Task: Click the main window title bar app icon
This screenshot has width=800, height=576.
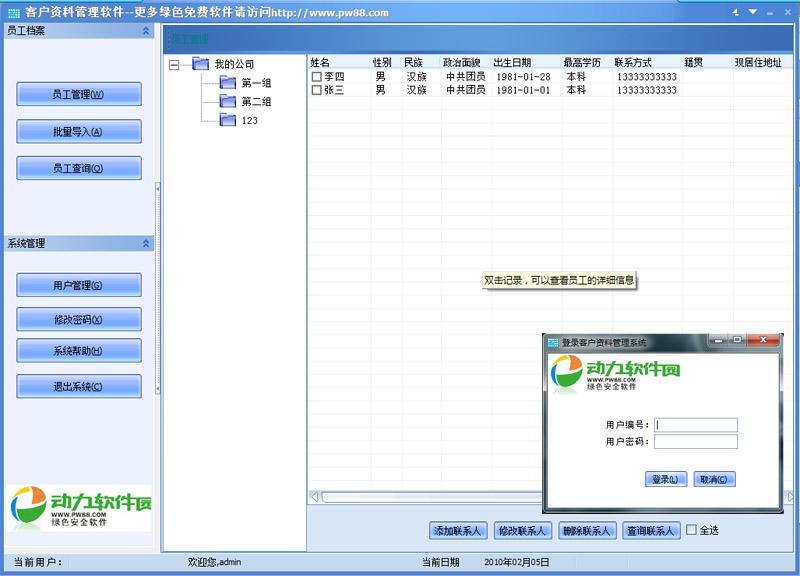Action: (x=13, y=11)
